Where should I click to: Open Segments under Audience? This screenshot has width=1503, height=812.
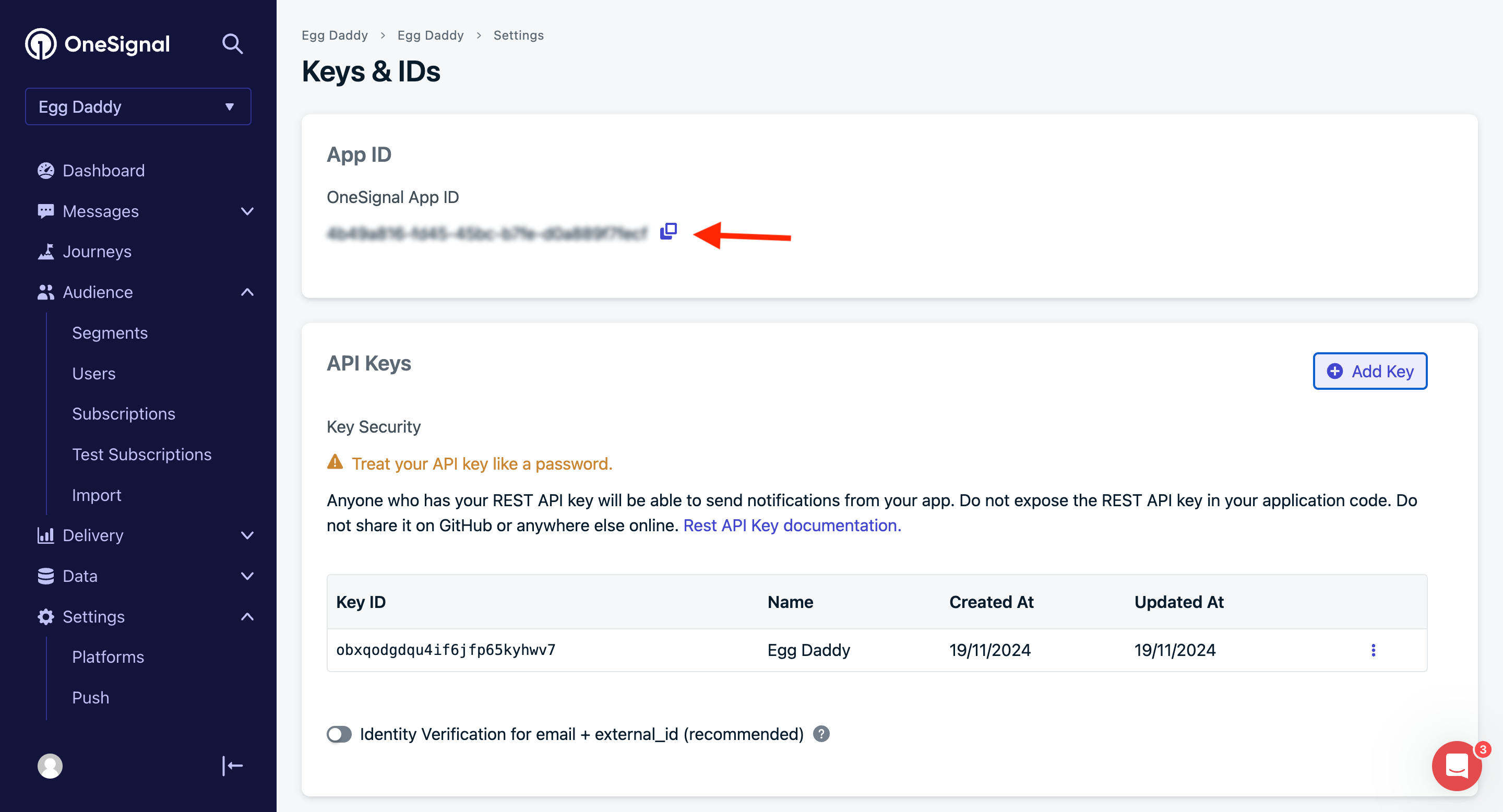click(x=110, y=332)
